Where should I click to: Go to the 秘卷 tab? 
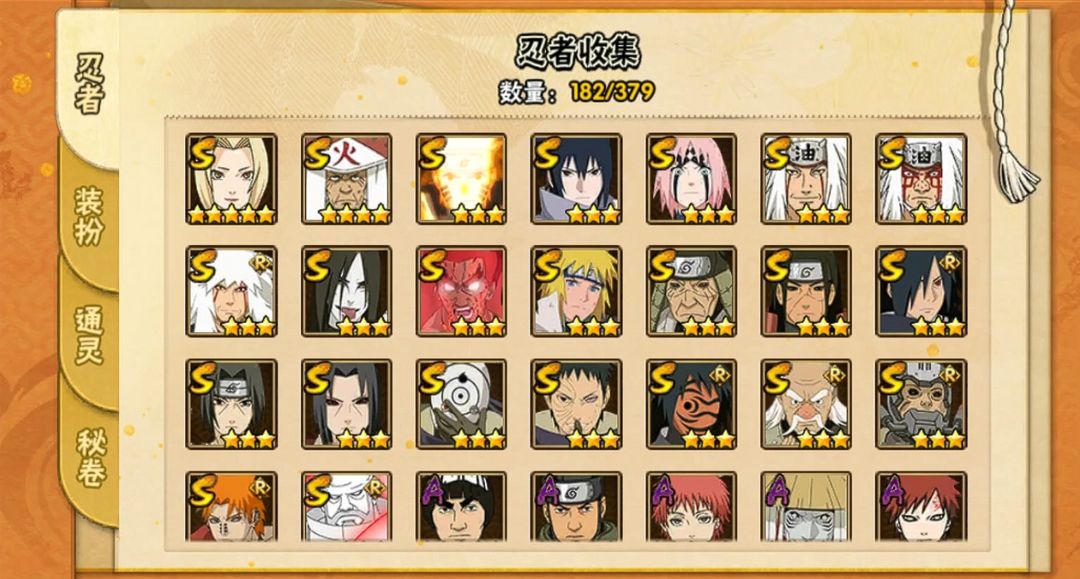point(90,458)
